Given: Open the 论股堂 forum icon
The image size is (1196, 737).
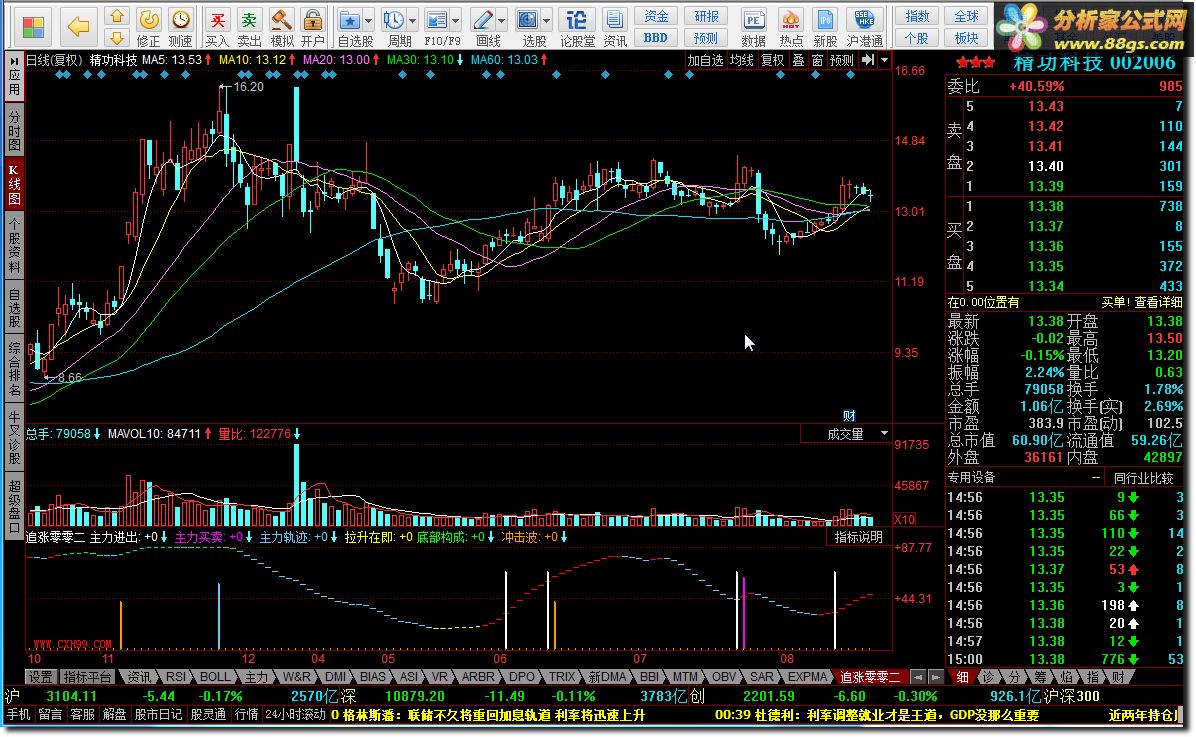Looking at the screenshot, I should pyautogui.click(x=577, y=27).
